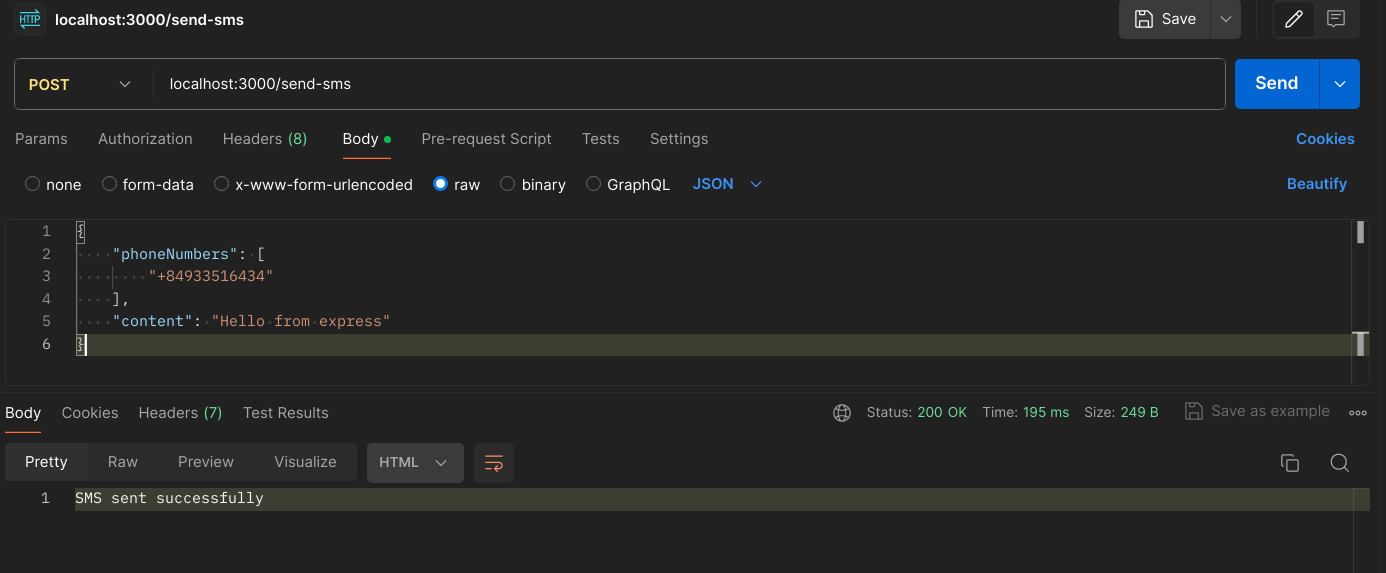Select the none body type

click(x=33, y=184)
